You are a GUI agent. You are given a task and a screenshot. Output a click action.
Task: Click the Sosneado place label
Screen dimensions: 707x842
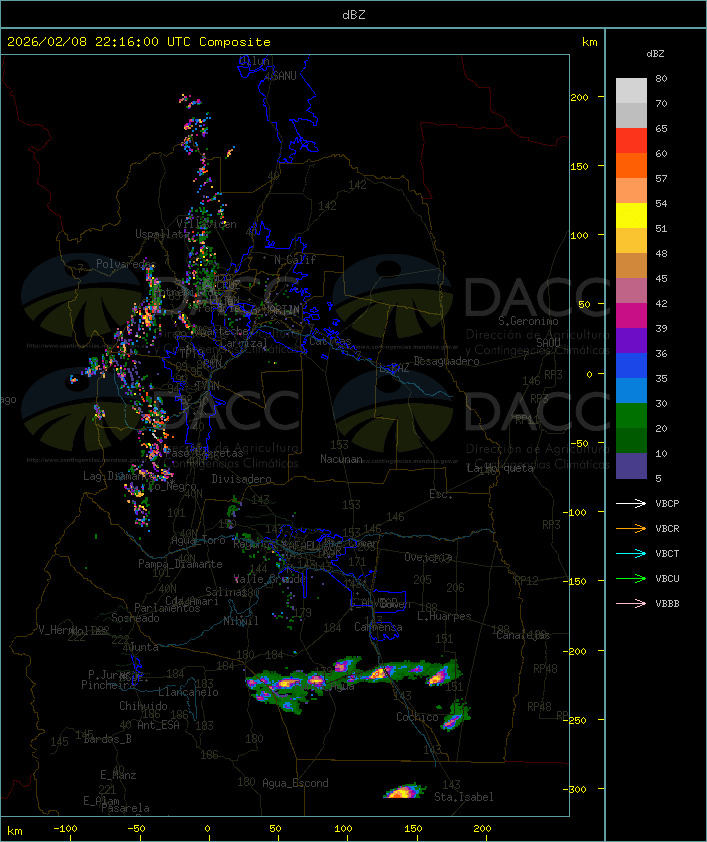pos(135,618)
